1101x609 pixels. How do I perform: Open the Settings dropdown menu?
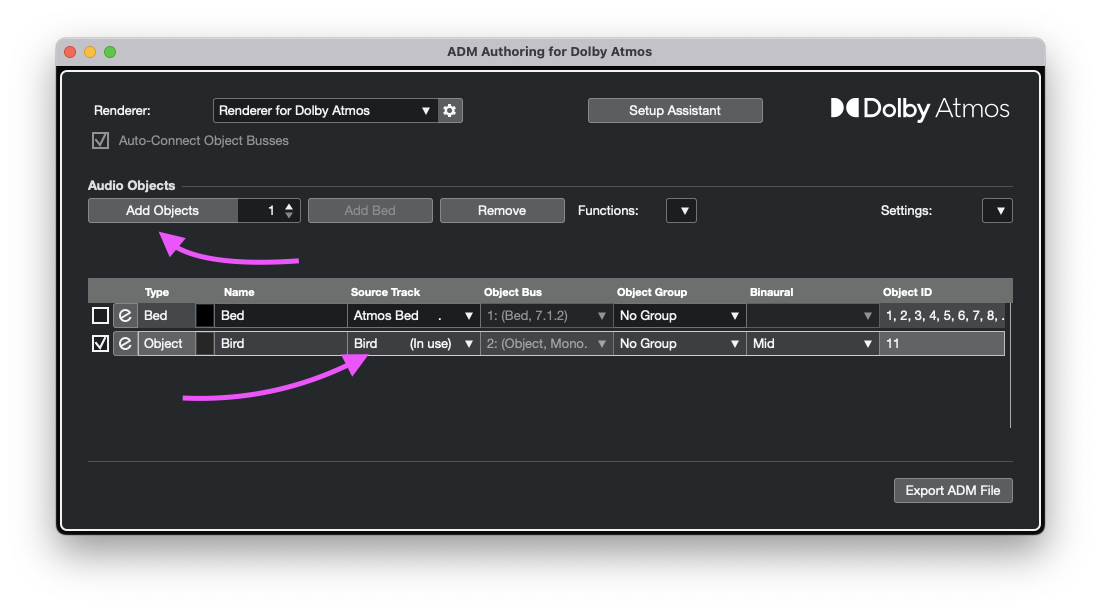click(997, 211)
